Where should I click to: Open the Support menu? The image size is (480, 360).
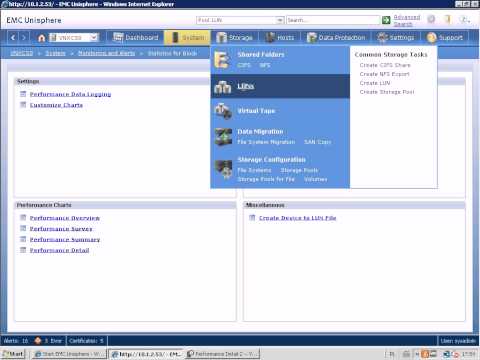445,38
